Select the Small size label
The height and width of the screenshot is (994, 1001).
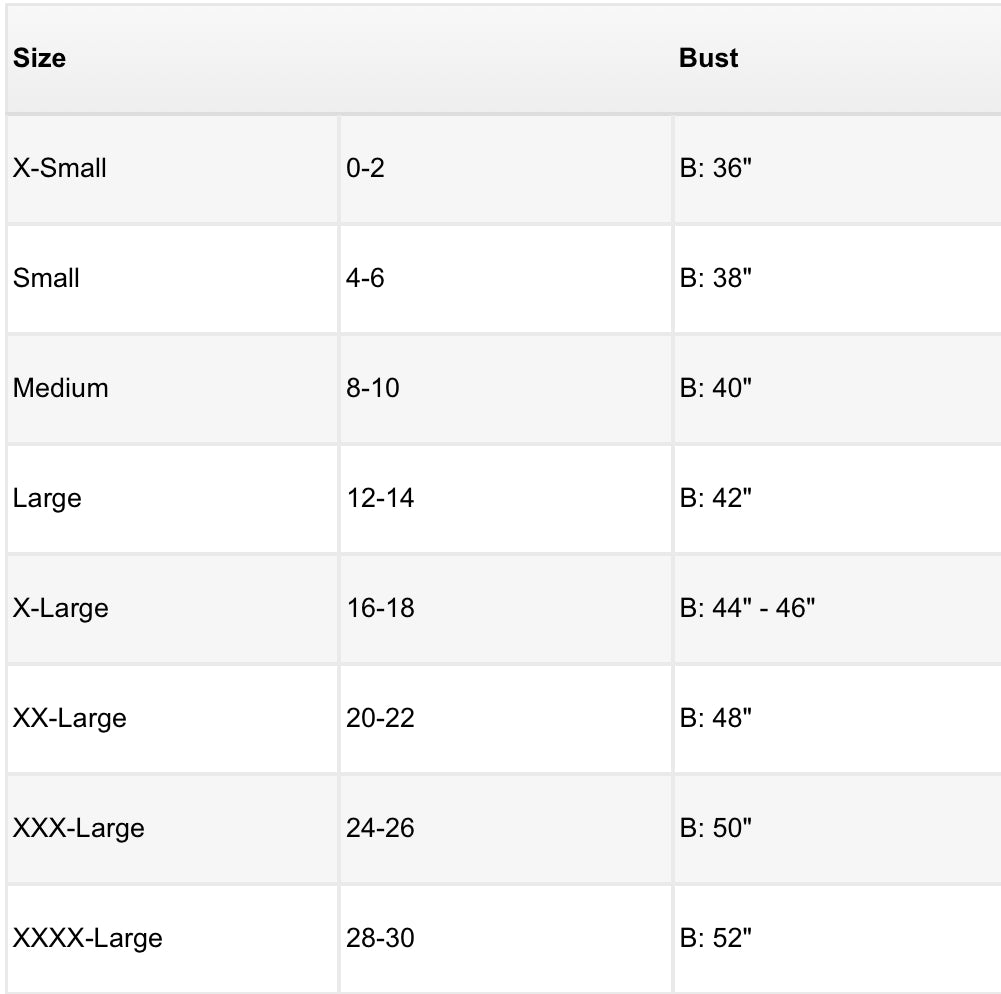point(46,278)
